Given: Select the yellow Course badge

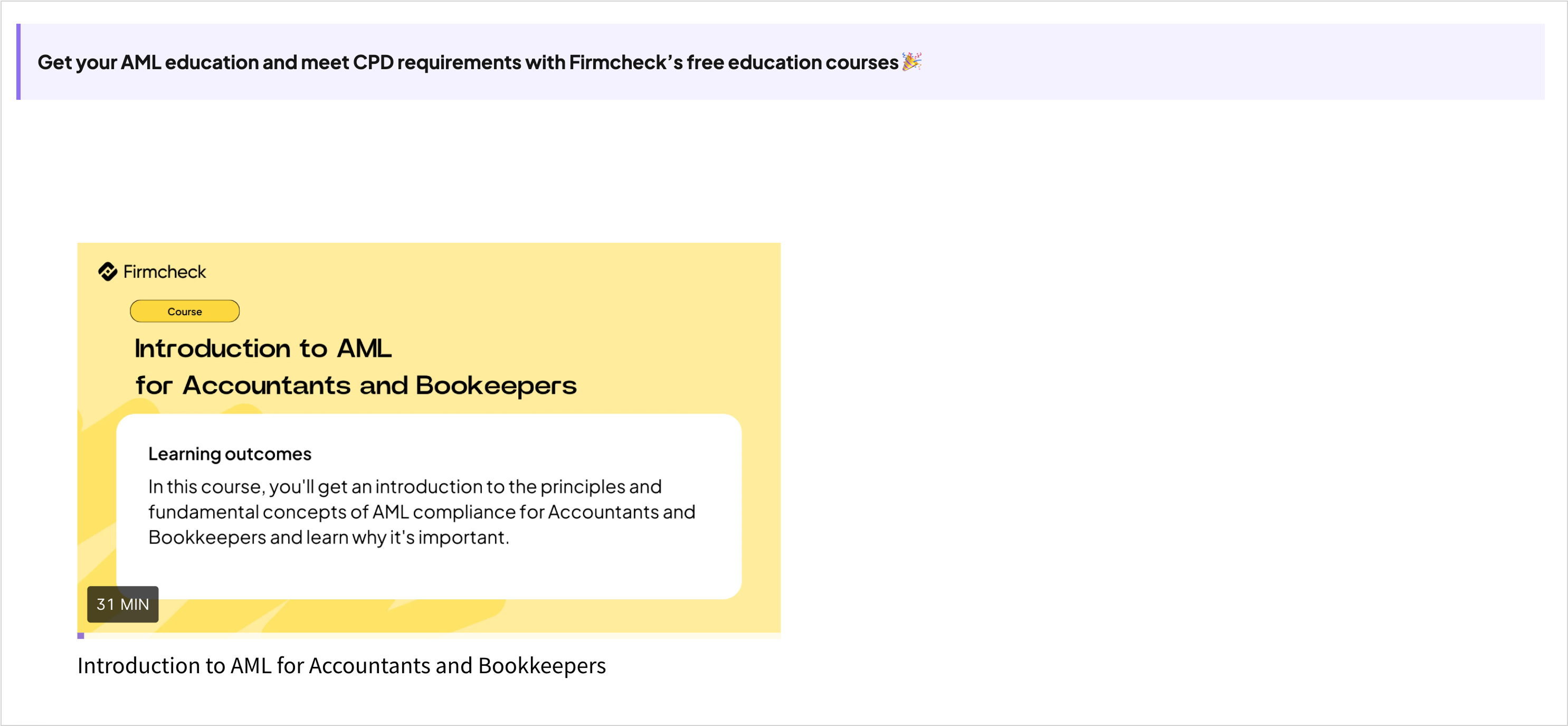Looking at the screenshot, I should (x=184, y=311).
